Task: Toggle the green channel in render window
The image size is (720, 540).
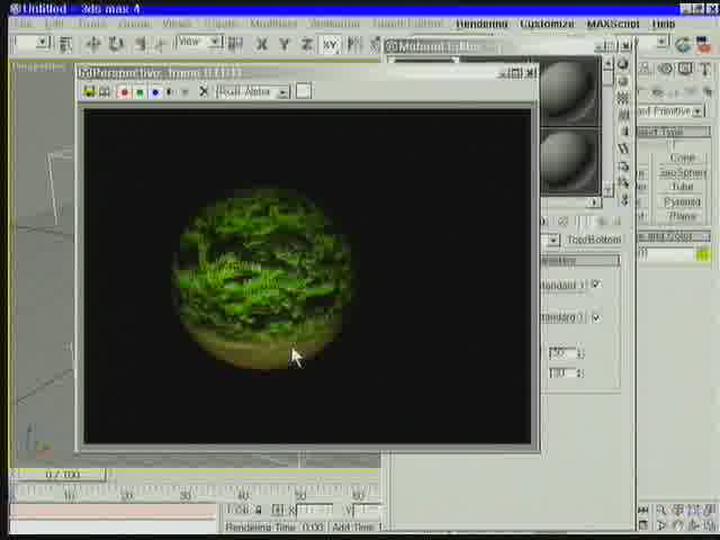Action: pos(140,92)
